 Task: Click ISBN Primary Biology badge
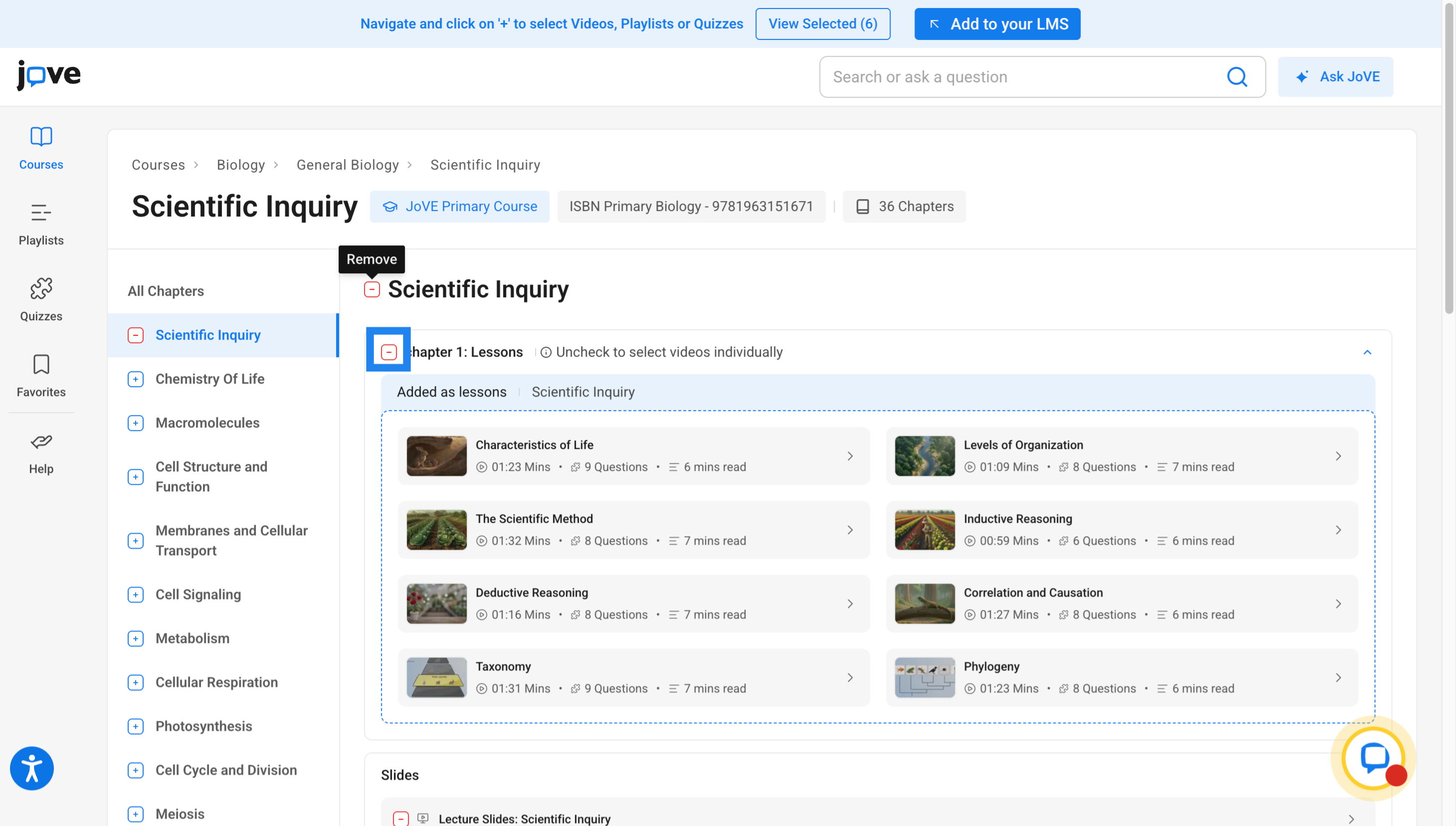[x=691, y=206]
